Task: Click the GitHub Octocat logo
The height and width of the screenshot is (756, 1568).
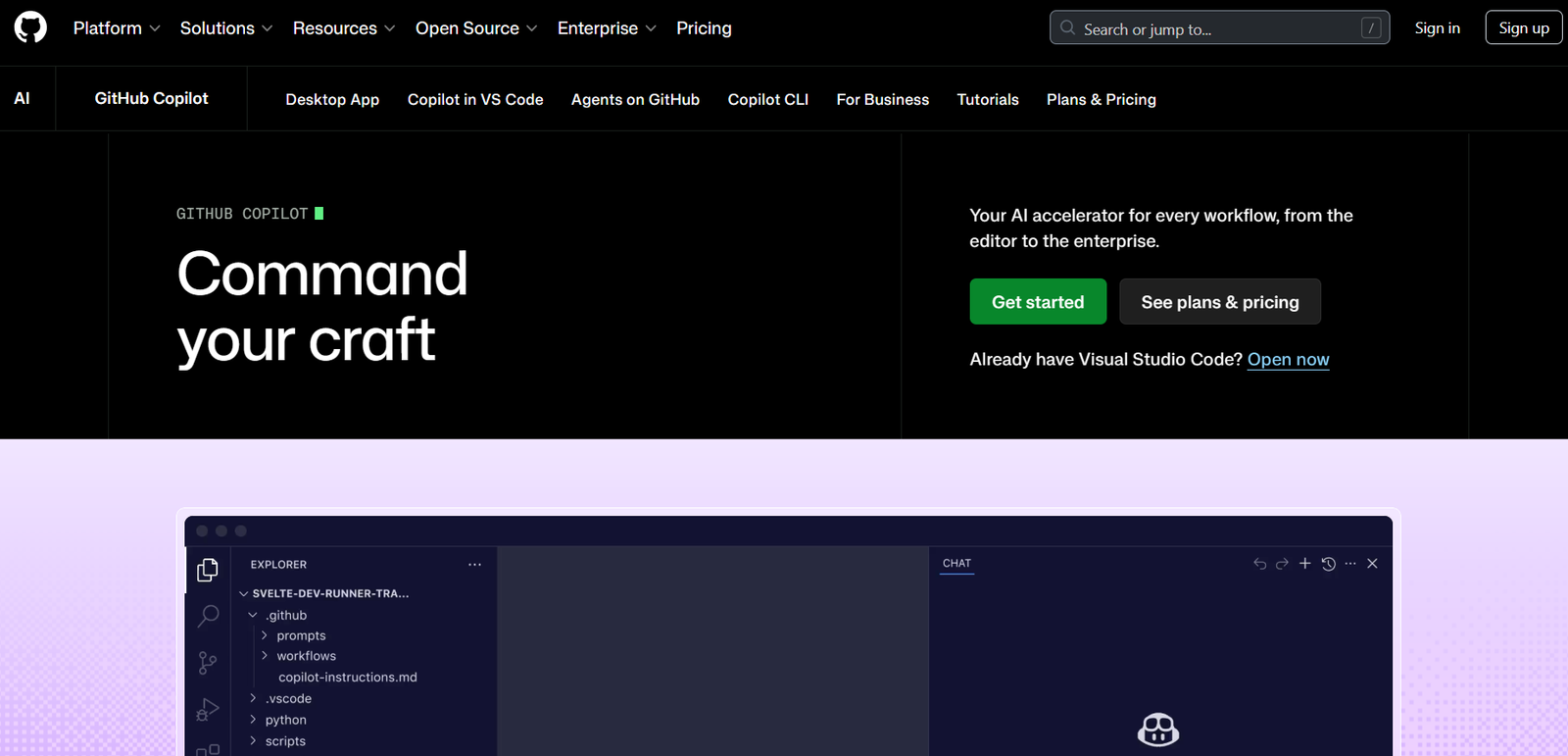Action: point(30,27)
